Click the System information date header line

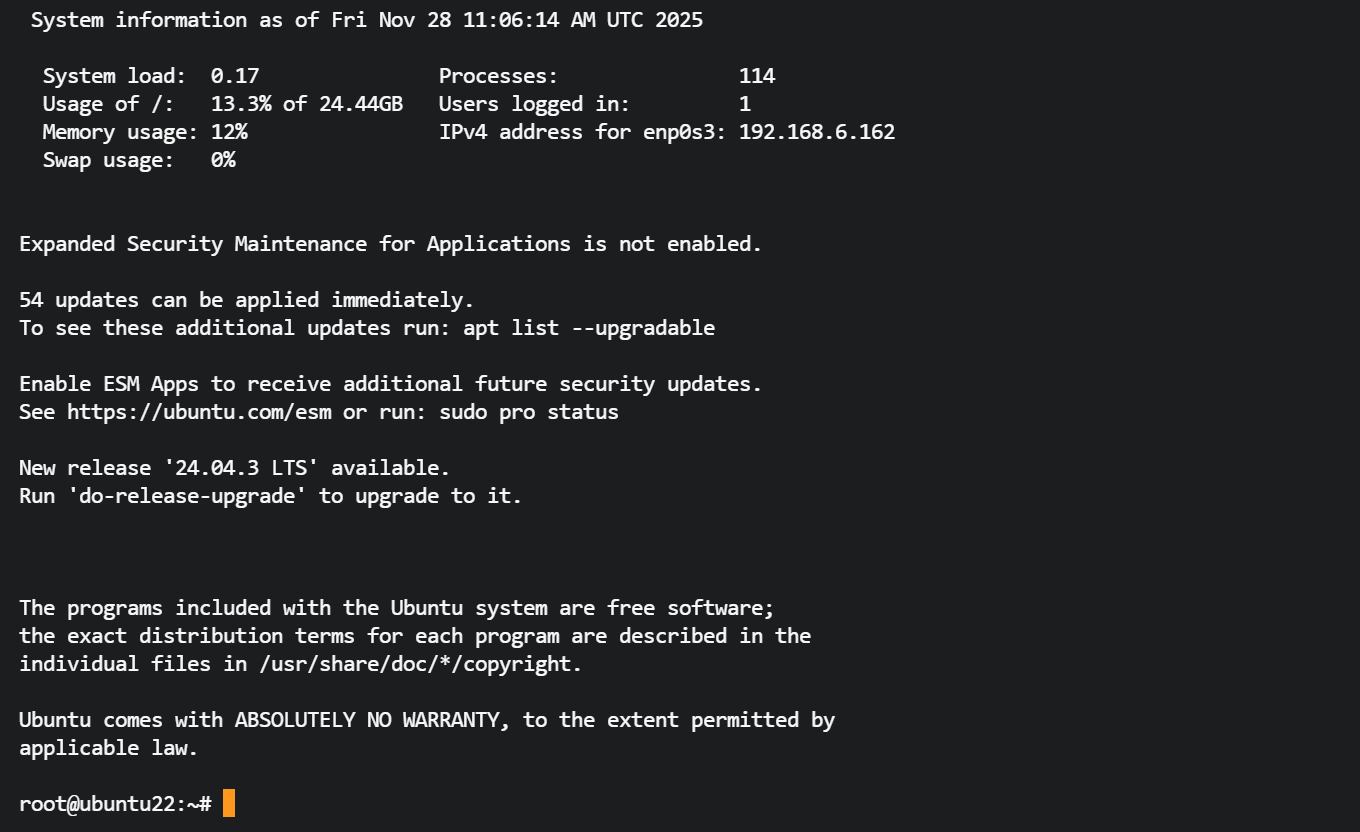366,20
